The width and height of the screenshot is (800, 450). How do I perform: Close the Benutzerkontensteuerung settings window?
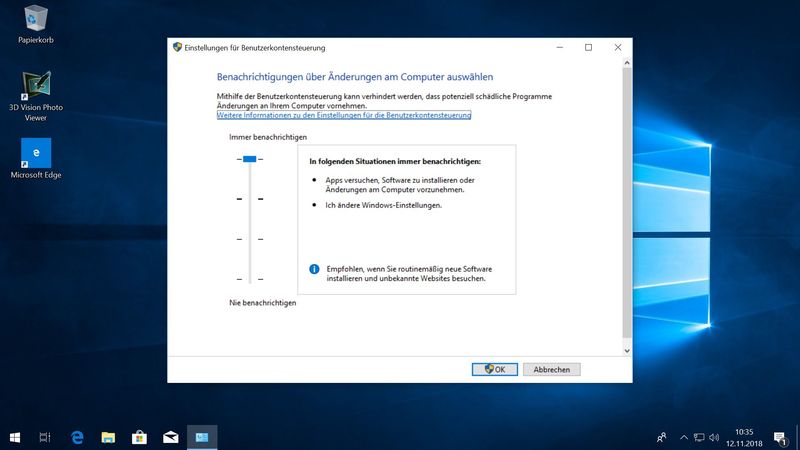coord(618,47)
